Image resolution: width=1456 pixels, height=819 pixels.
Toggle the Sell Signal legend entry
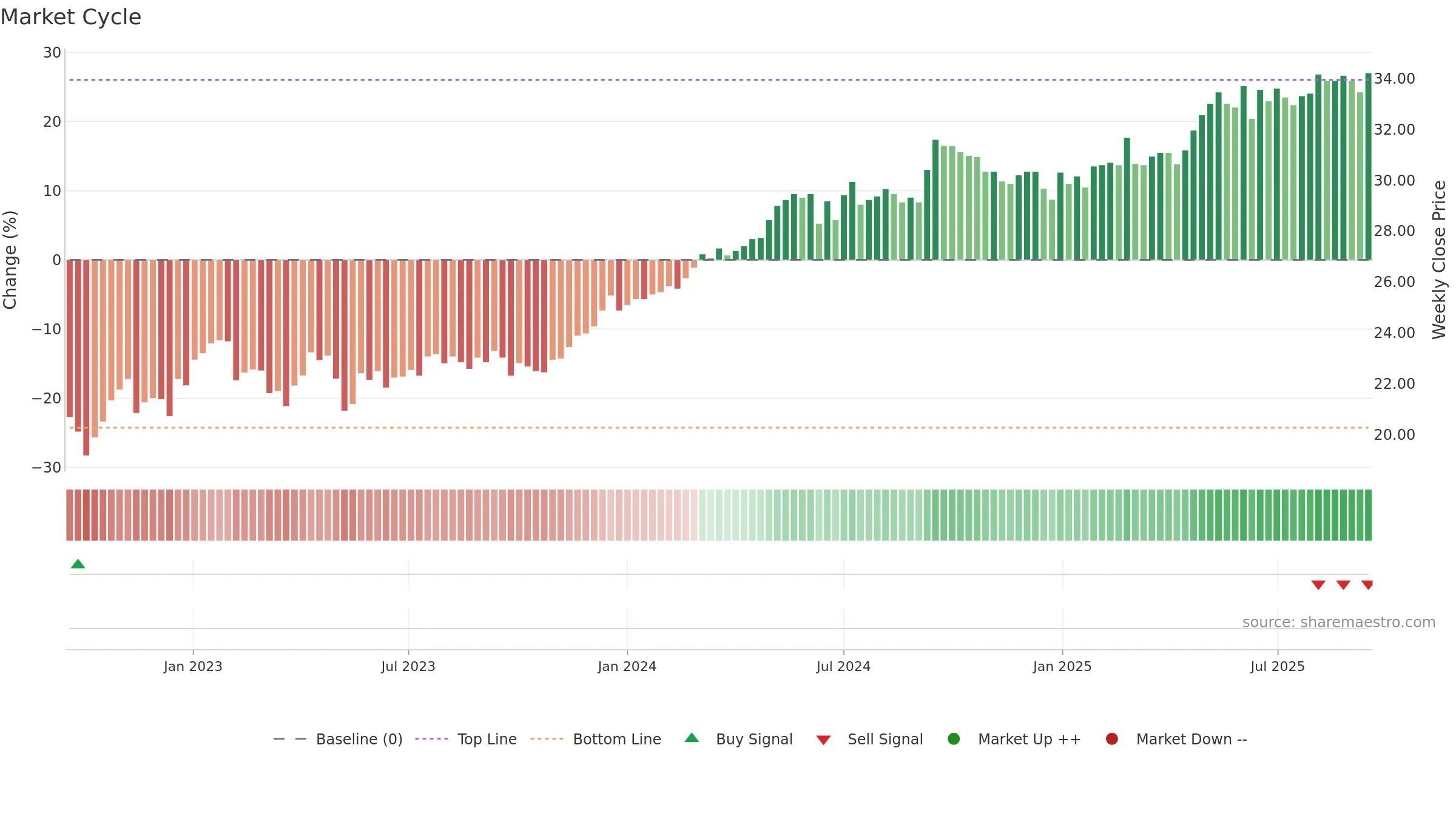(869, 739)
